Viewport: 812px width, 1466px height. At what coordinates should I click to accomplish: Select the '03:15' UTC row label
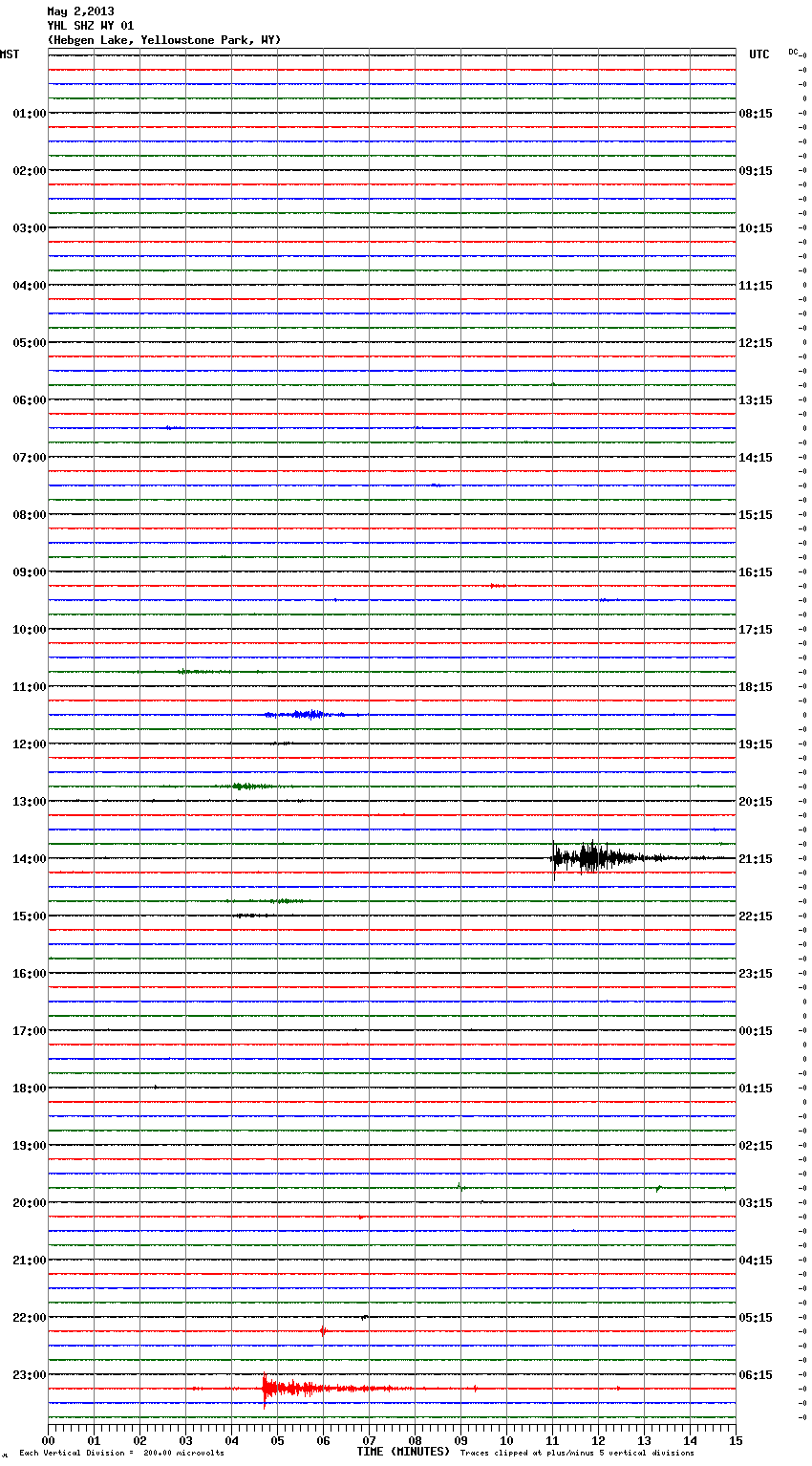[x=756, y=1203]
